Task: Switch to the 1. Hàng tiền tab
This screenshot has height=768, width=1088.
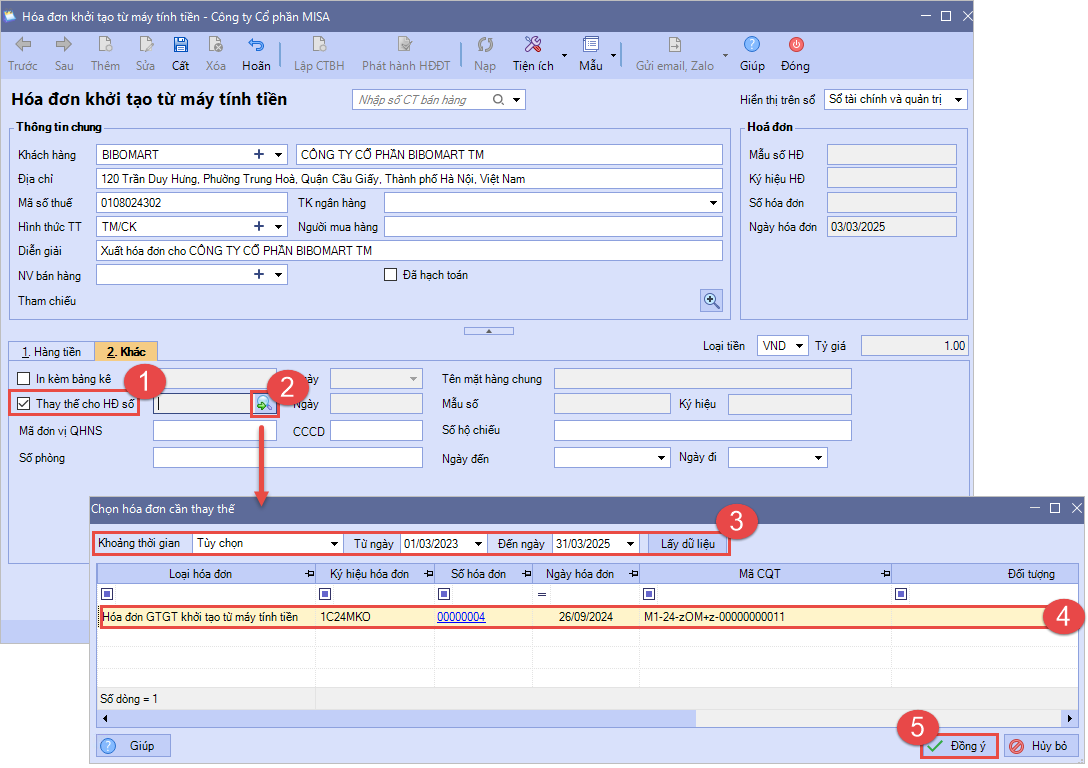Action: point(51,352)
